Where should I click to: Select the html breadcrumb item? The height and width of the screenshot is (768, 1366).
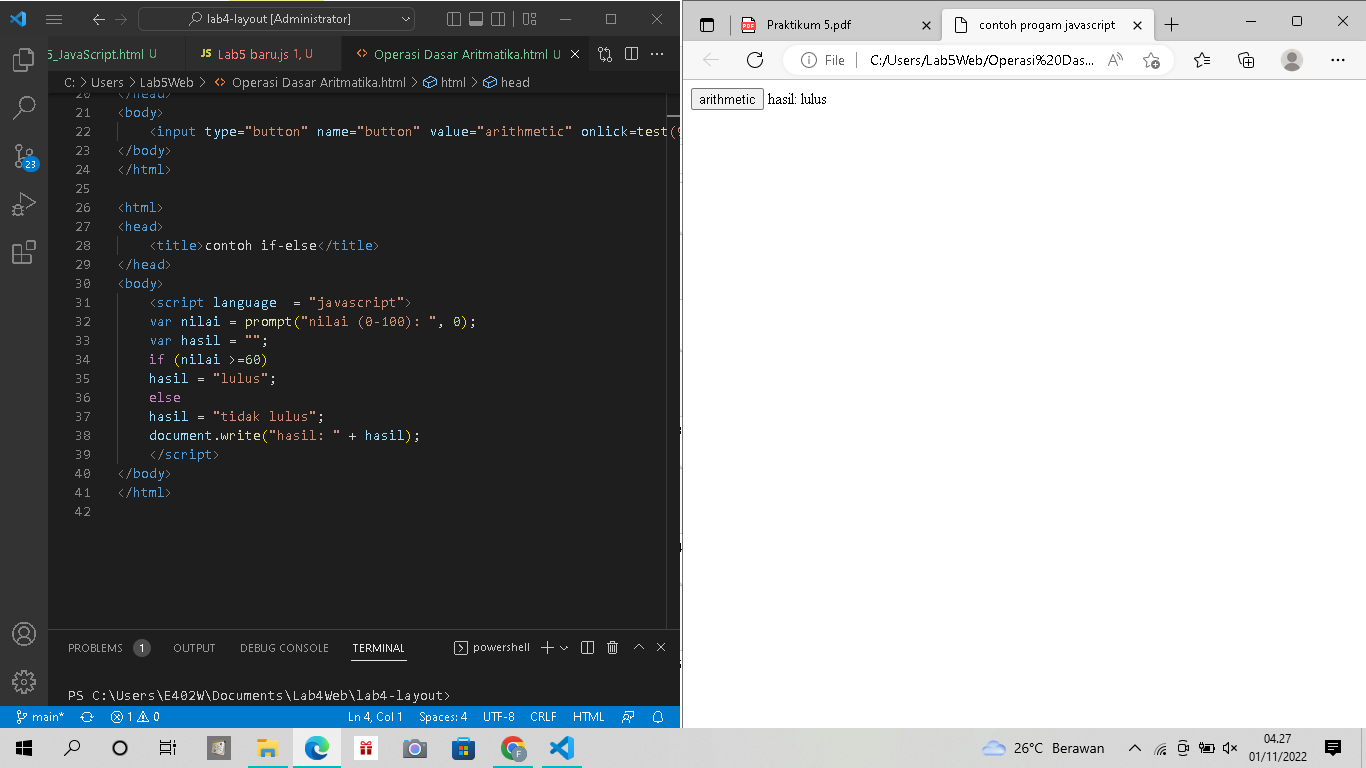[x=445, y=82]
